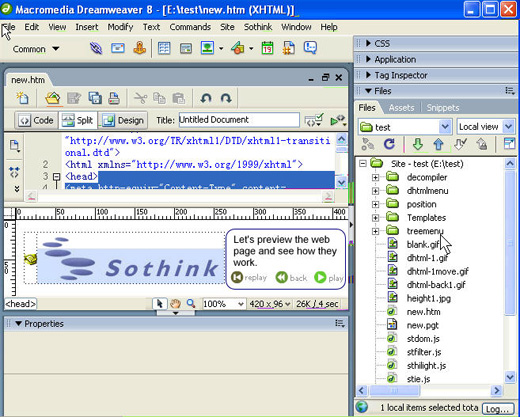Click the Server-Side Include icon
The height and width of the screenshot is (417, 520).
point(289,48)
